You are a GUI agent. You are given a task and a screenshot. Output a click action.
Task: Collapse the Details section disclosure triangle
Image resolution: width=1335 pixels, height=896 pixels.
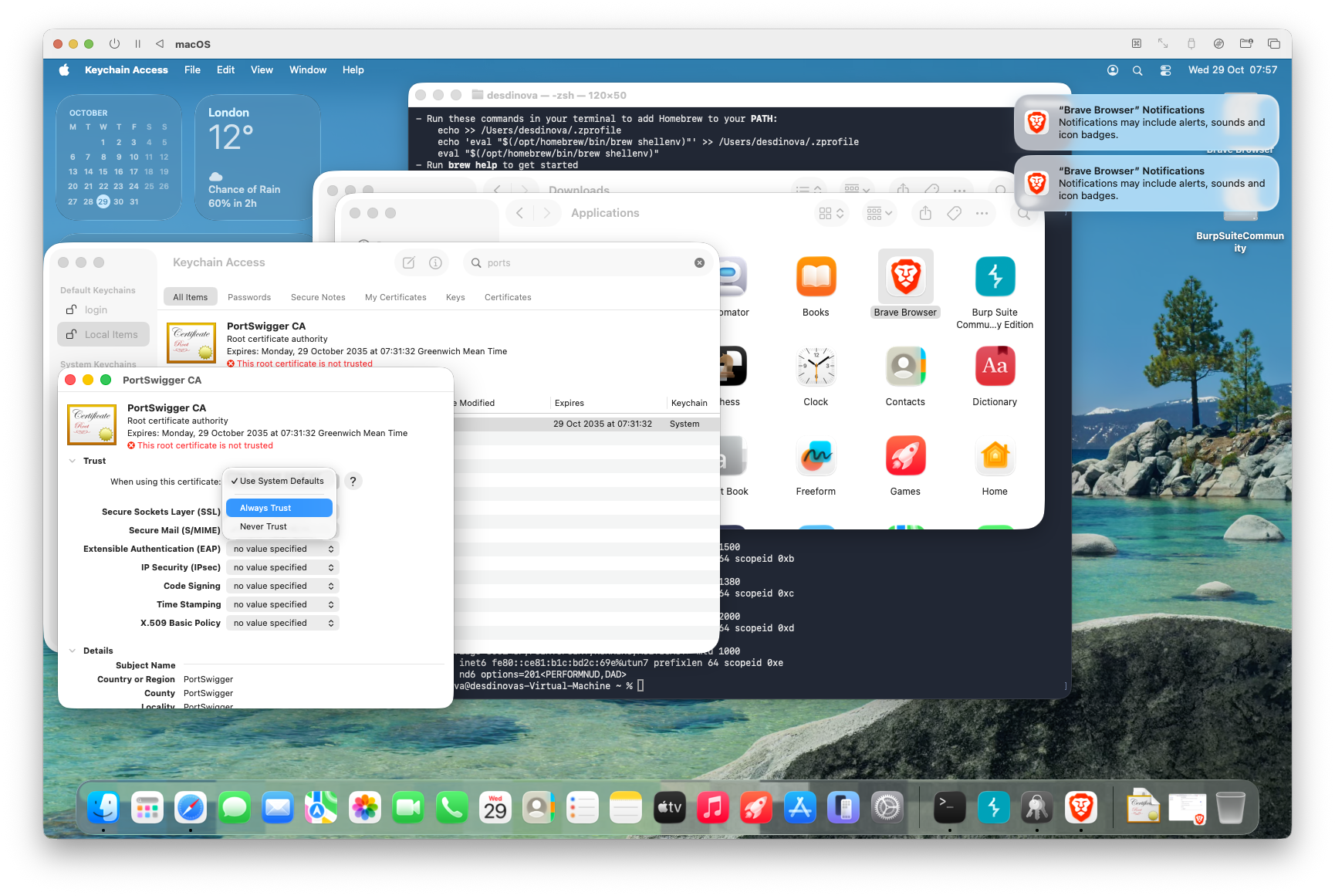(x=73, y=651)
